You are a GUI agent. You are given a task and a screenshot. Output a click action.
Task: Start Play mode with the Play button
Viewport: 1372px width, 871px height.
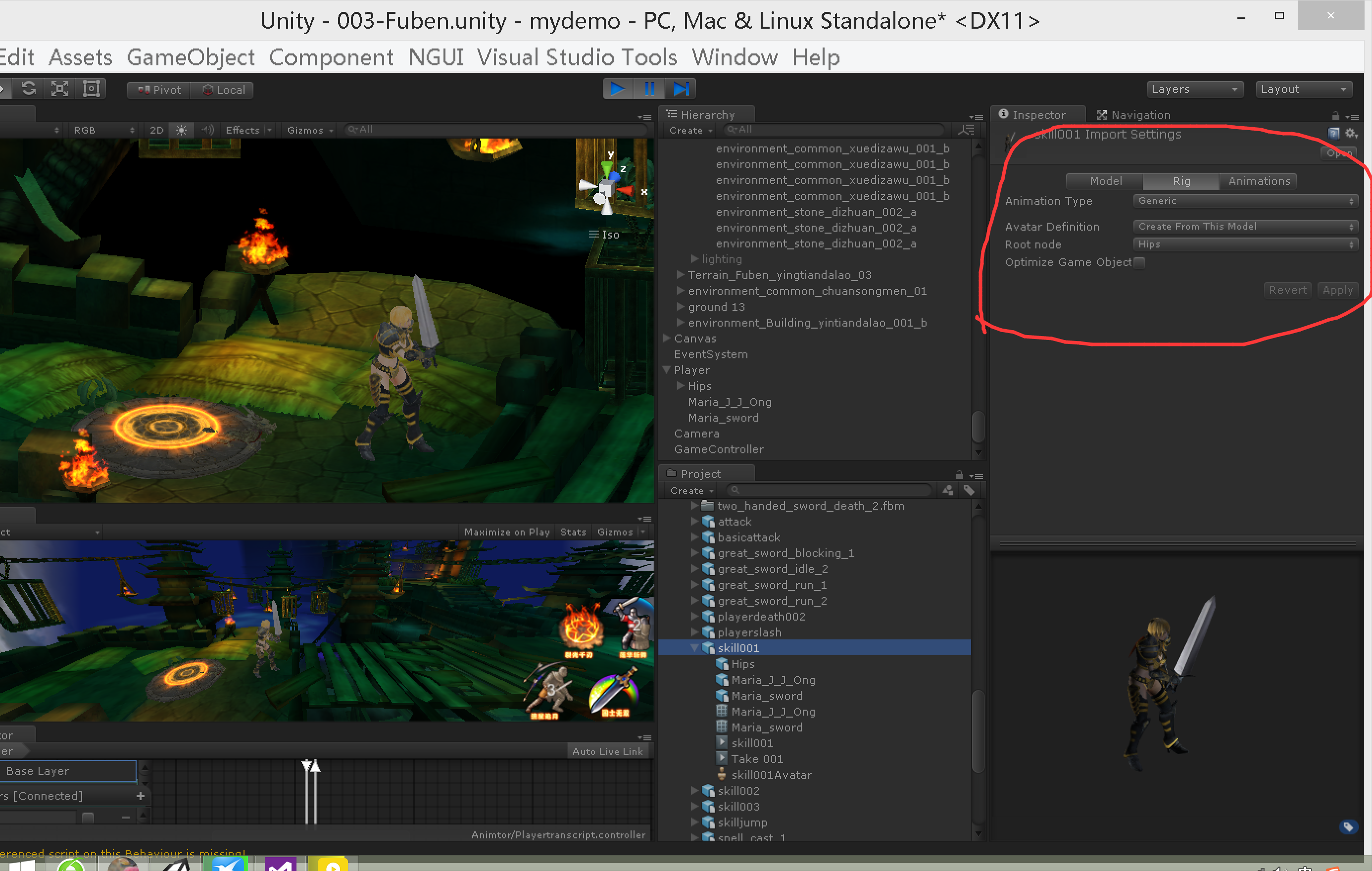(618, 89)
